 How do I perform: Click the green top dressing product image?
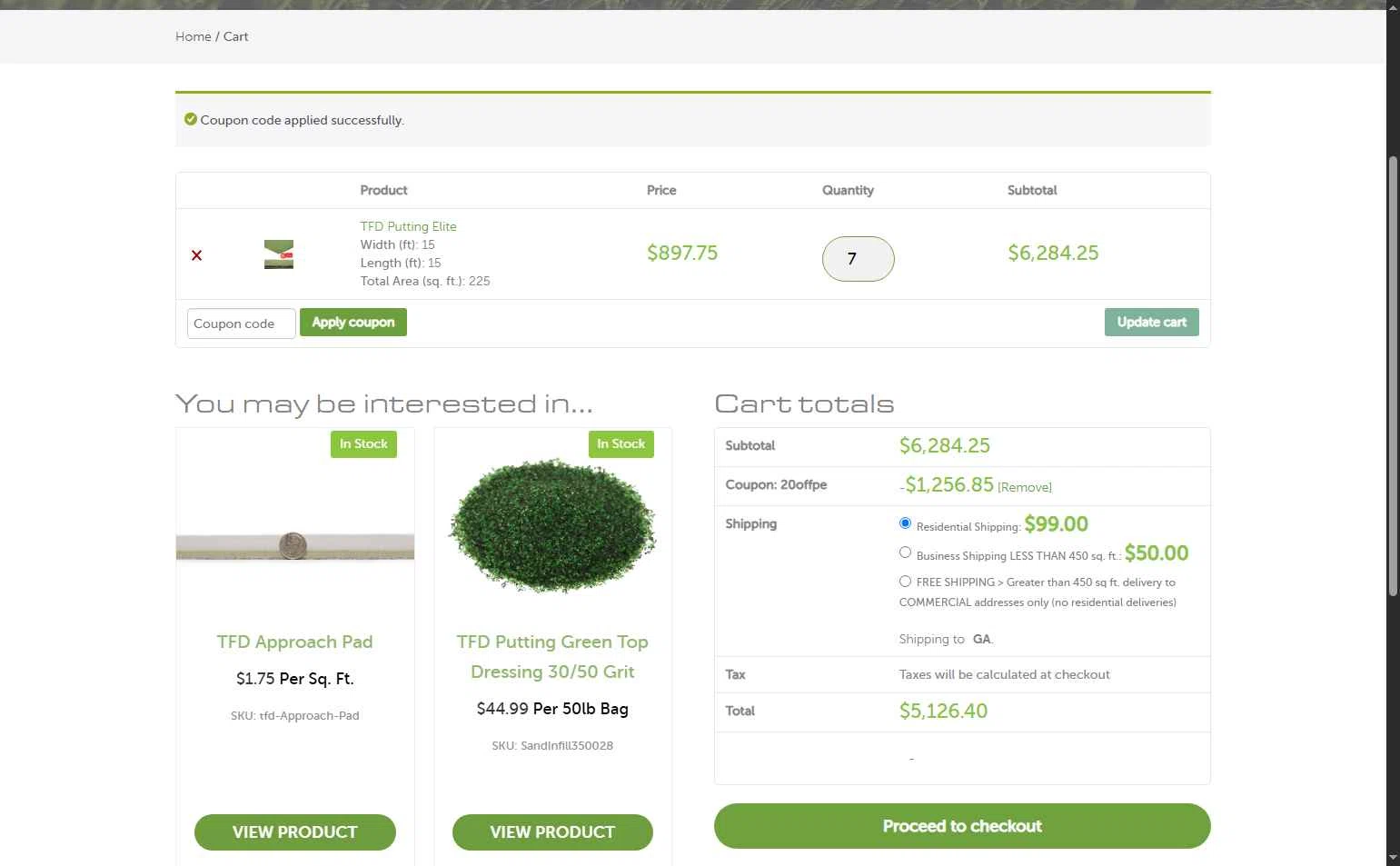pos(552,526)
